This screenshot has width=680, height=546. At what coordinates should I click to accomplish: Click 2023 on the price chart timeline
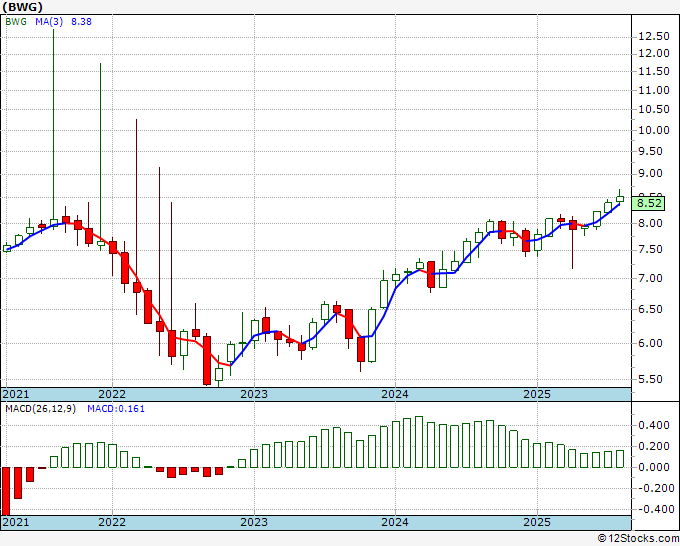click(x=254, y=394)
